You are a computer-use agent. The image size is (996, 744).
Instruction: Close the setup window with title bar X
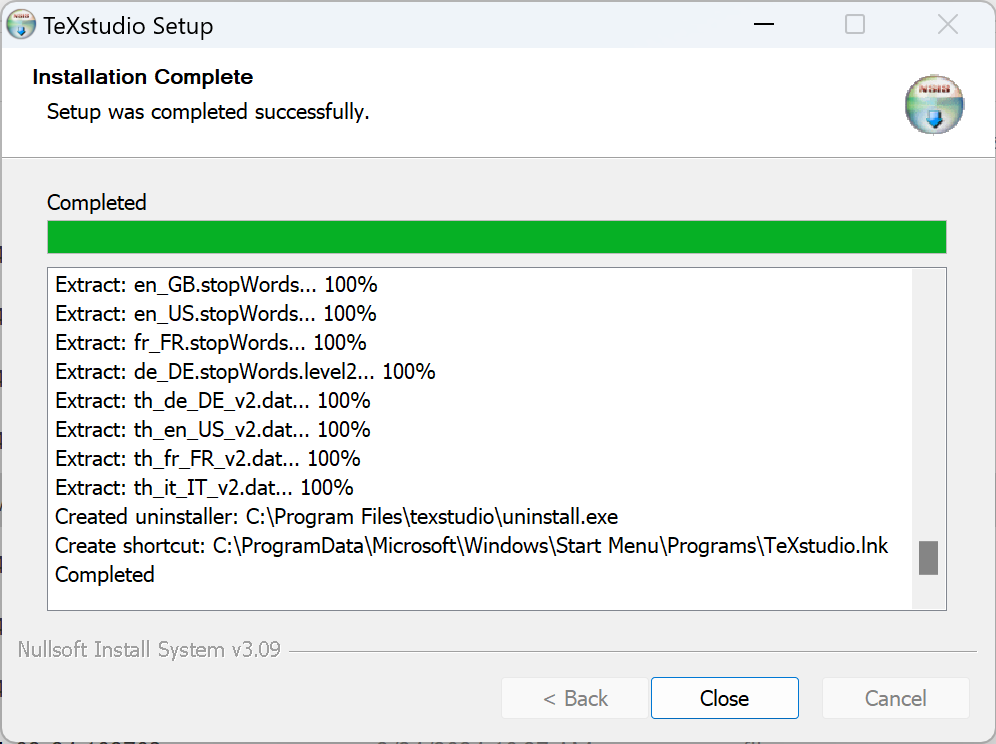click(947, 25)
